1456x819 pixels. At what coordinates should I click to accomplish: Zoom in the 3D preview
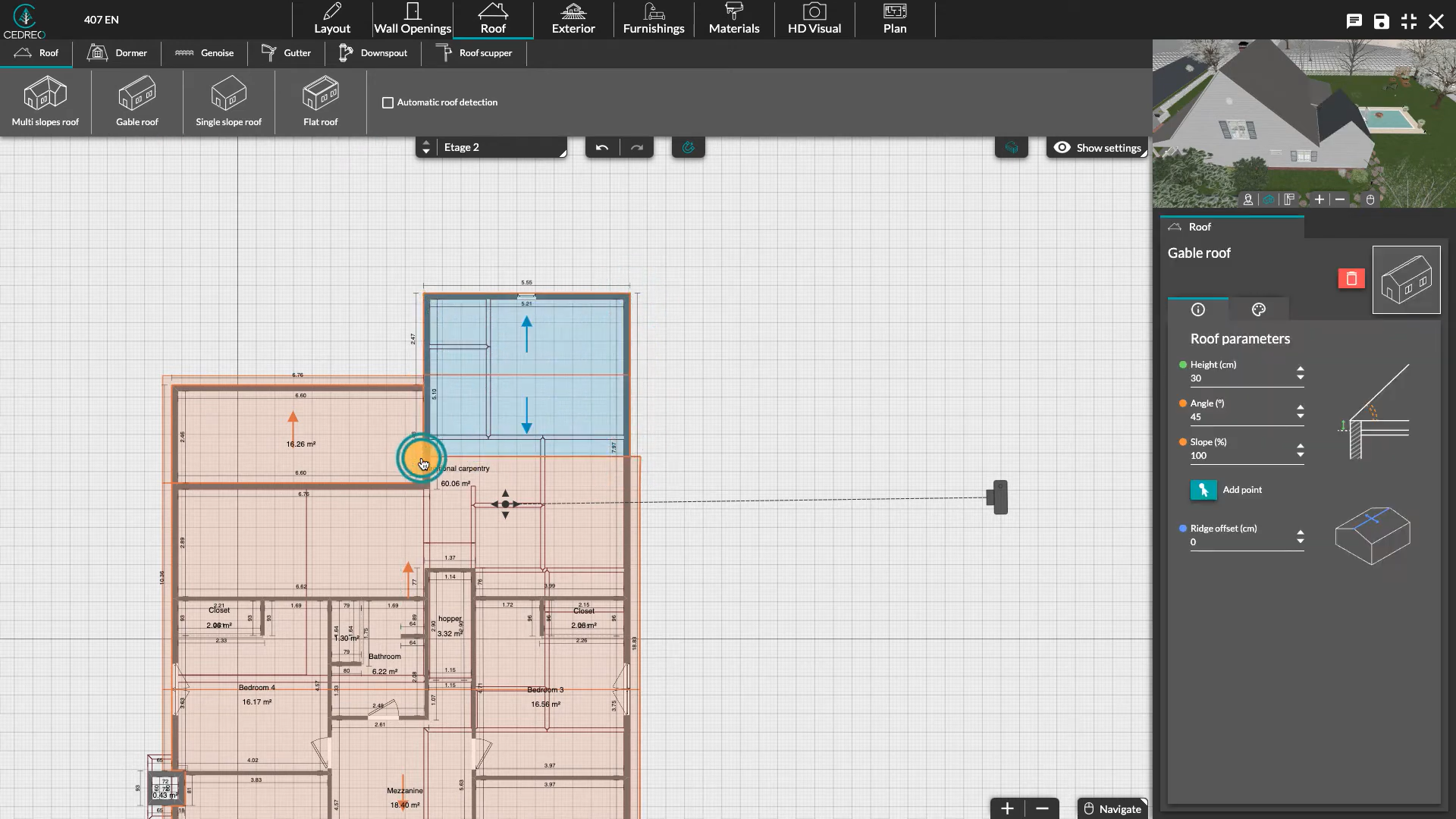[x=1319, y=199]
